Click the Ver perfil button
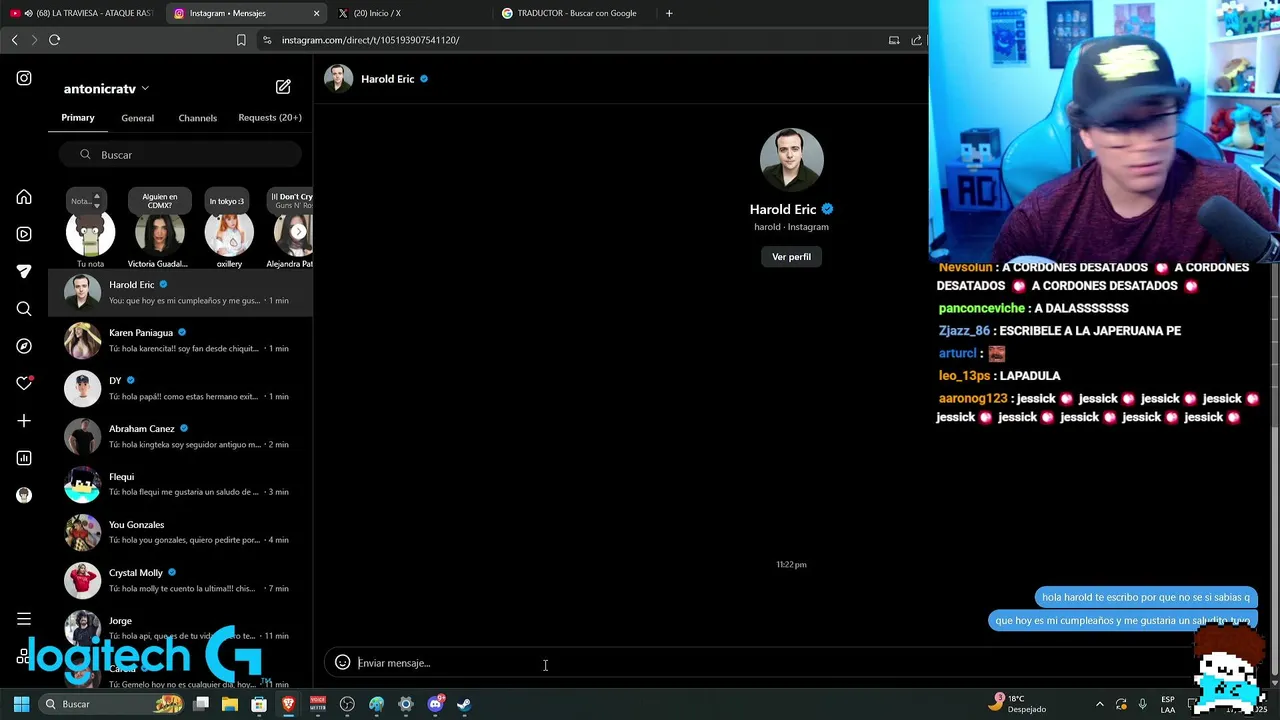The width and height of the screenshot is (1280, 720). [791, 257]
